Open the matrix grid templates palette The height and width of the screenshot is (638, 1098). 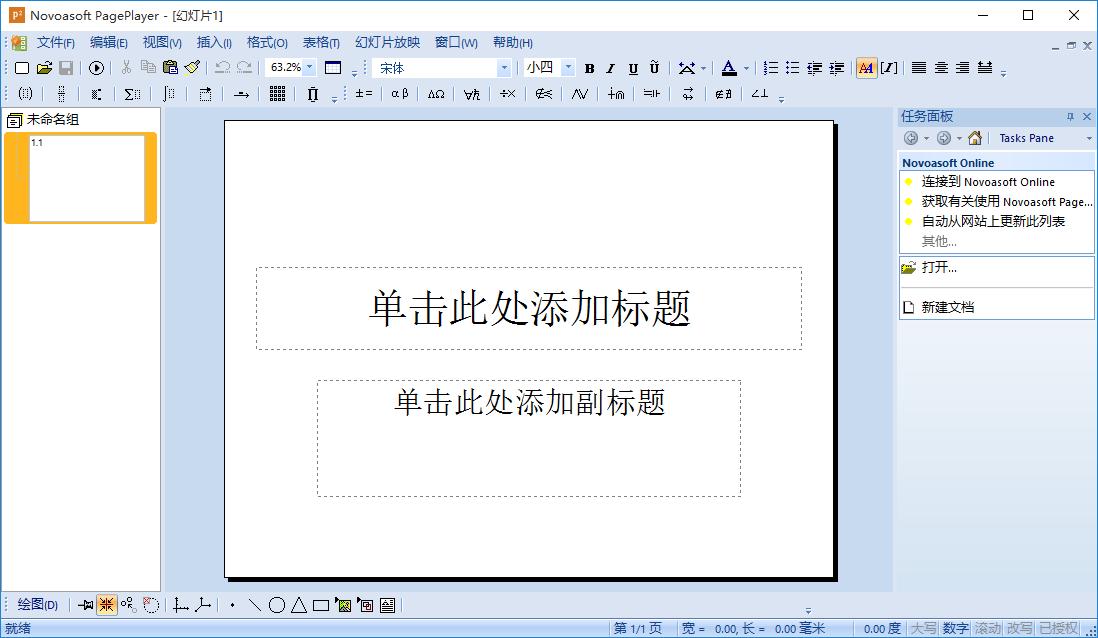coord(277,94)
